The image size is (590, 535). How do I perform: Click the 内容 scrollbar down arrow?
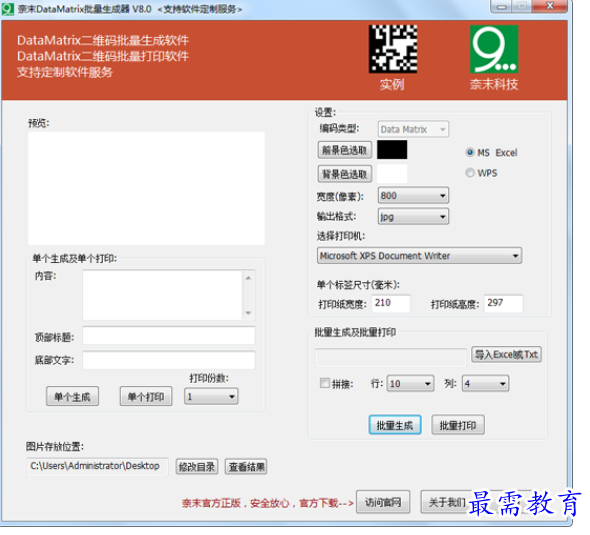coord(248,313)
